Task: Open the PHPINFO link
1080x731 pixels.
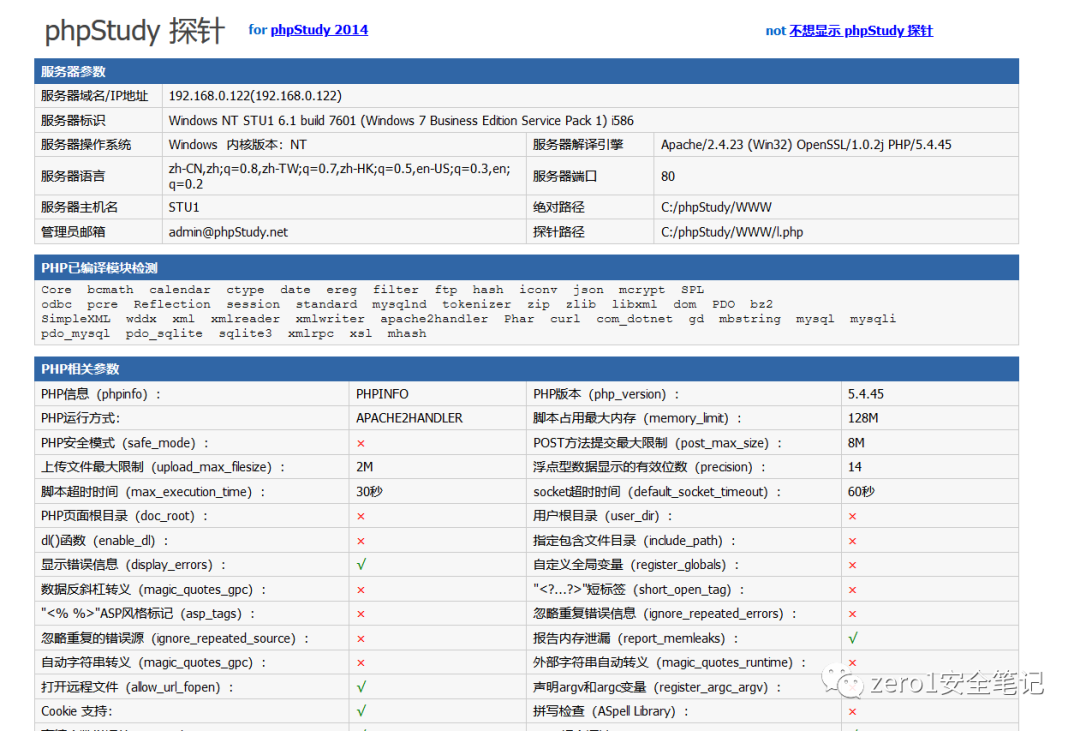Action: pos(382,394)
